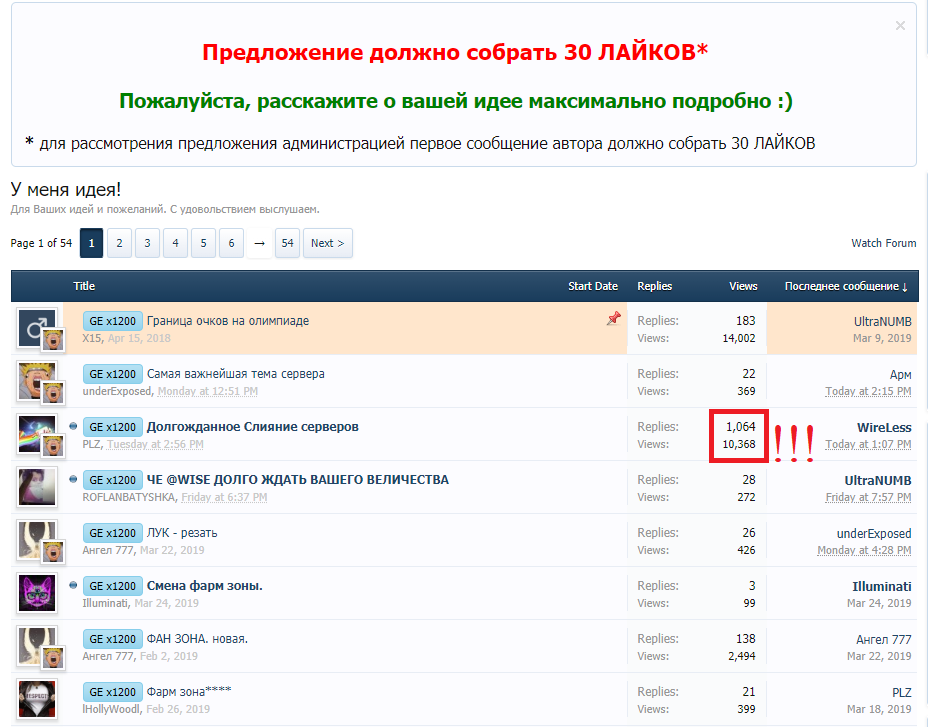This screenshot has width=928, height=727.
Task: Close the 30 ЛАЙКОВ notice box
Action: pyautogui.click(x=899, y=26)
